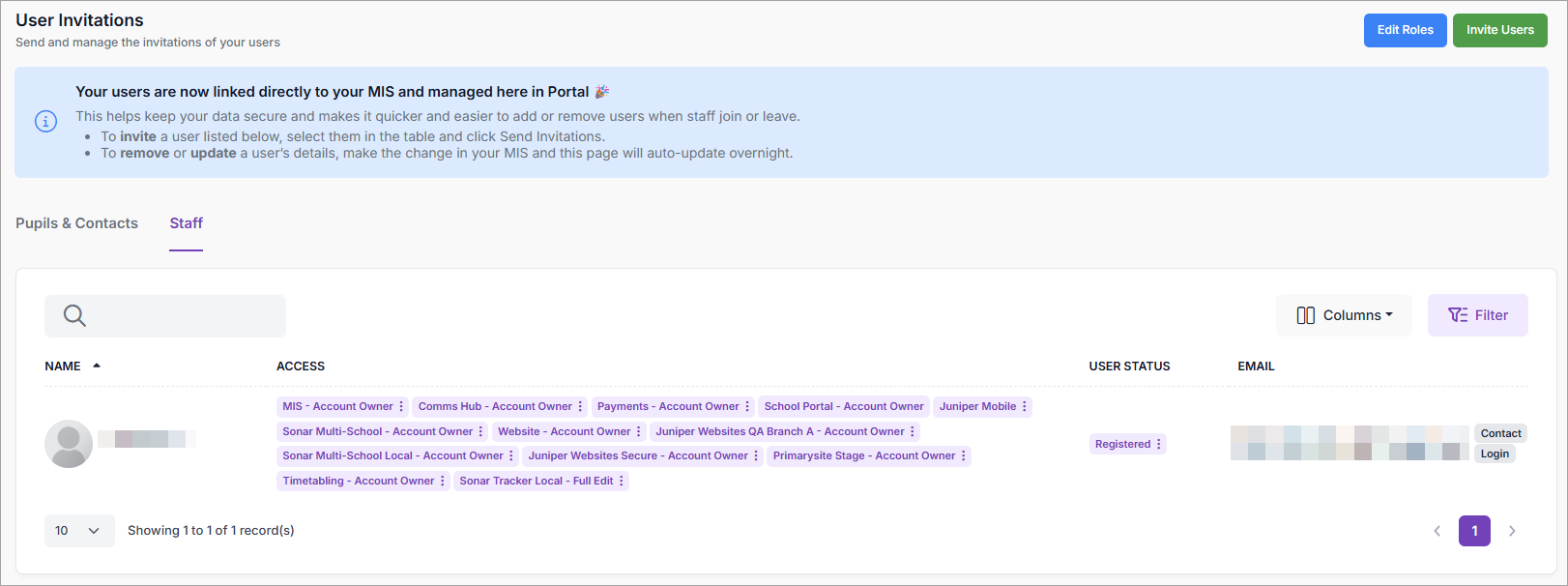Screen dimensions: 1568x586
Task: Sort table by the Name column header
Action: click(63, 366)
